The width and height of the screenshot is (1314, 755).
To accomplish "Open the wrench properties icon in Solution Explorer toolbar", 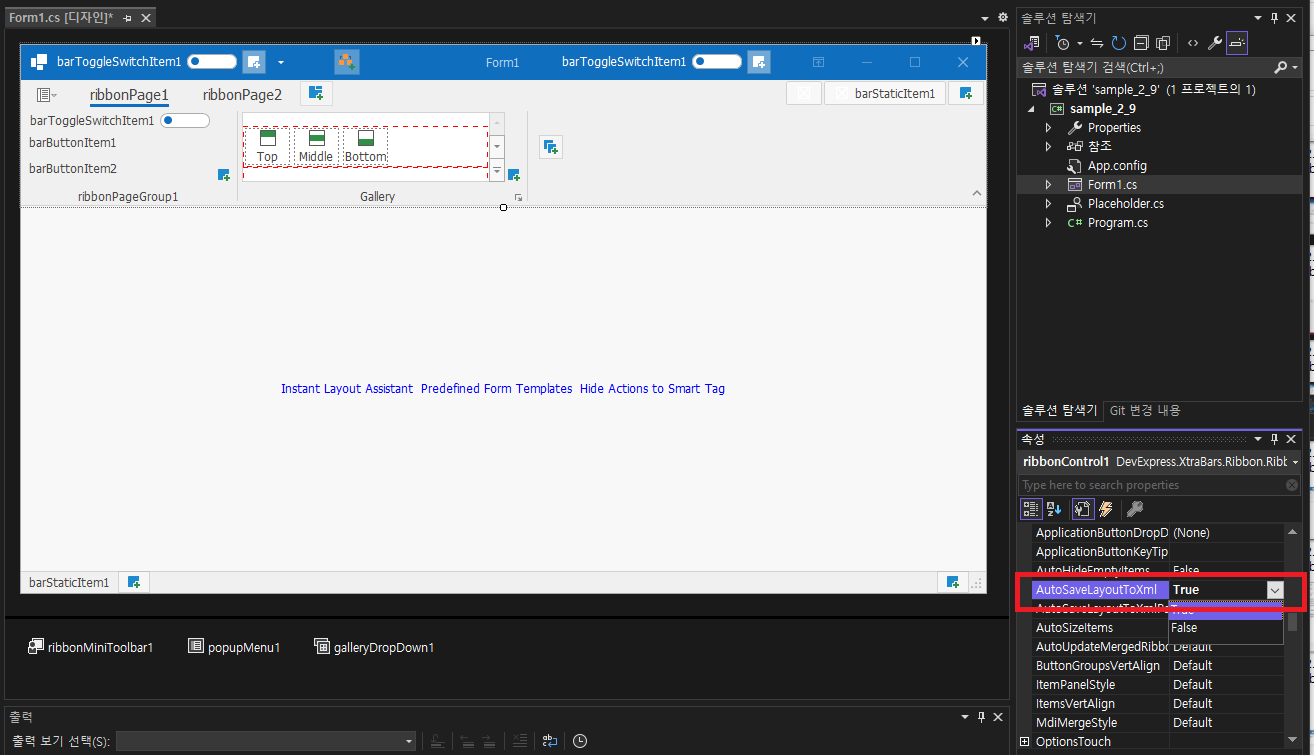I will tap(1215, 43).
